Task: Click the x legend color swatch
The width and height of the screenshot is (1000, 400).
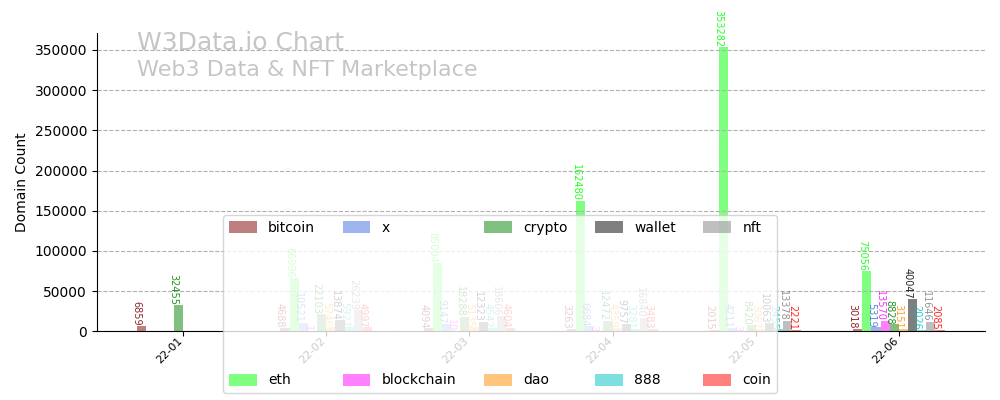Action: pos(357,228)
